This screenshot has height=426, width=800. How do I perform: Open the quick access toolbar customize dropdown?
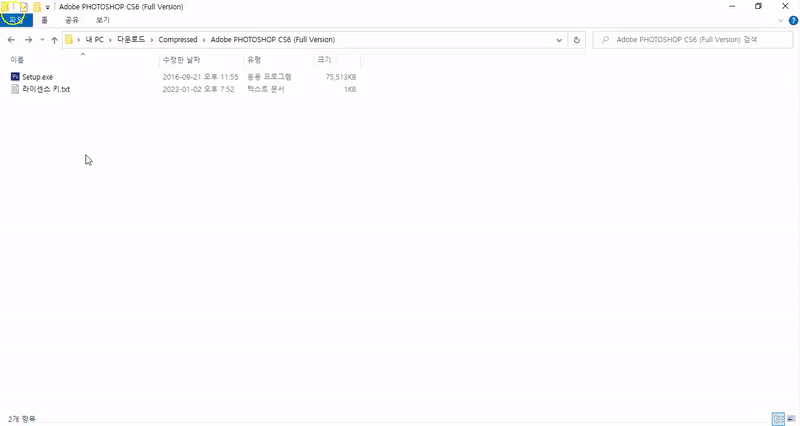pos(47,7)
